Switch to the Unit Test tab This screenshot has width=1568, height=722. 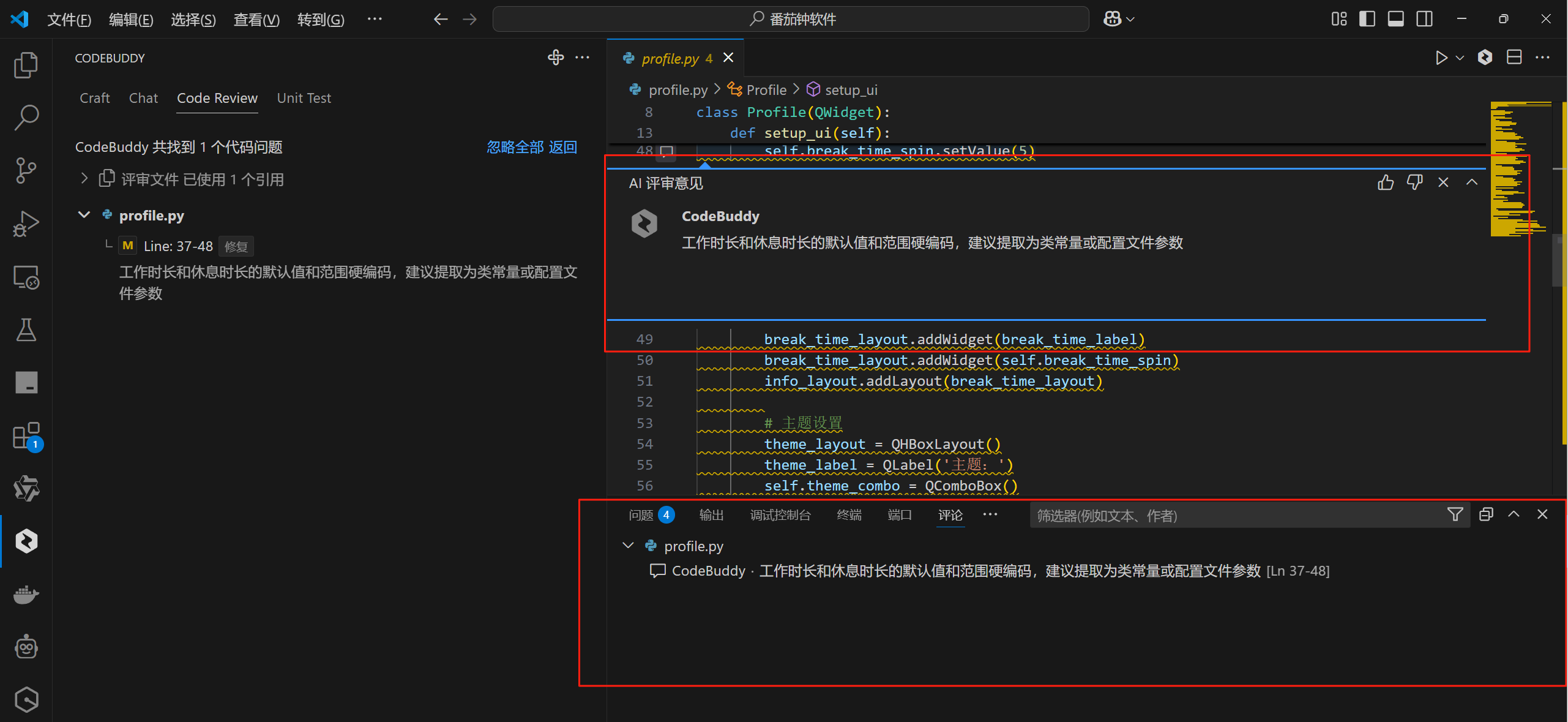[304, 98]
